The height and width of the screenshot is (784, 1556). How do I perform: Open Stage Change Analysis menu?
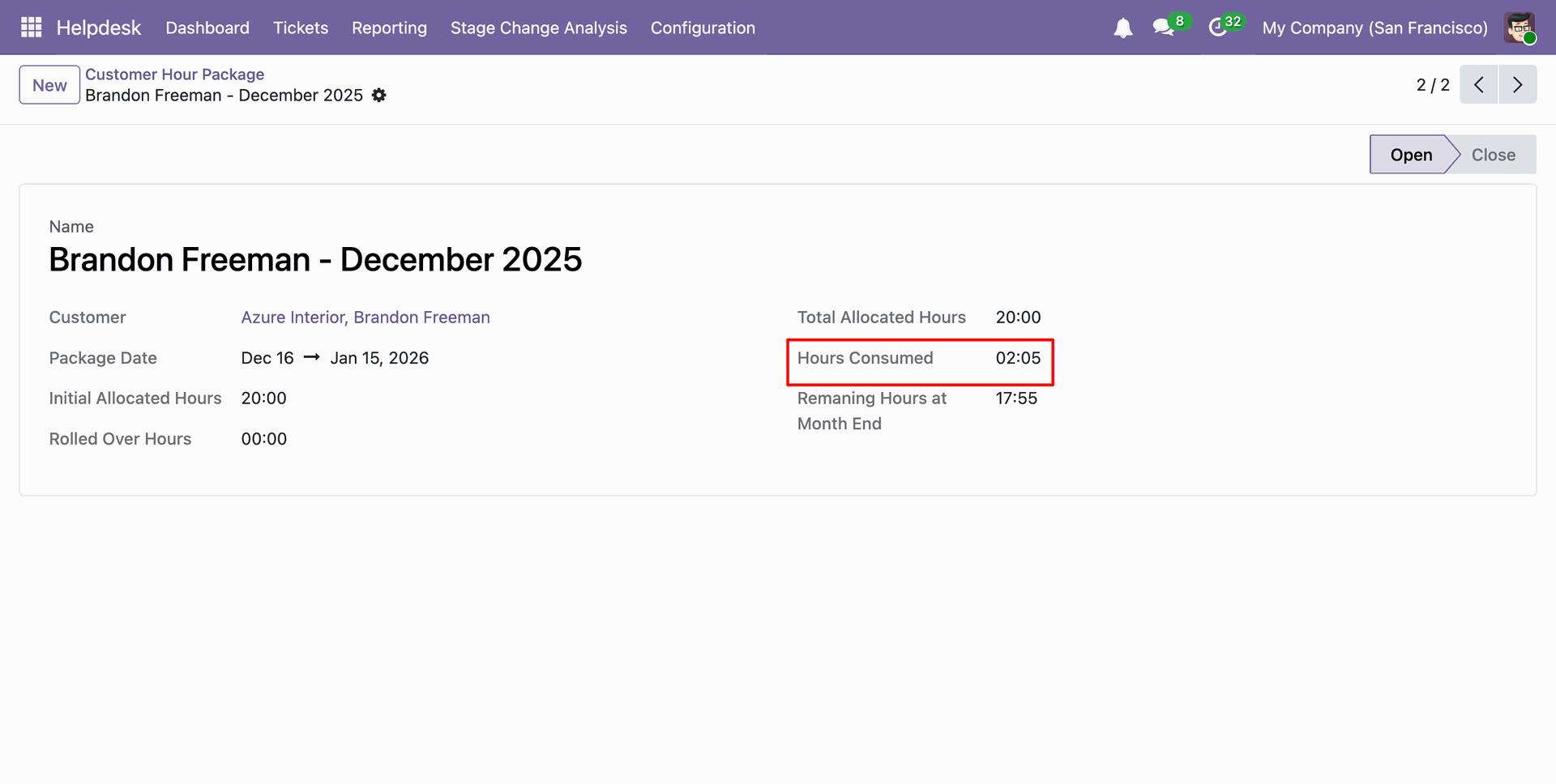click(538, 28)
